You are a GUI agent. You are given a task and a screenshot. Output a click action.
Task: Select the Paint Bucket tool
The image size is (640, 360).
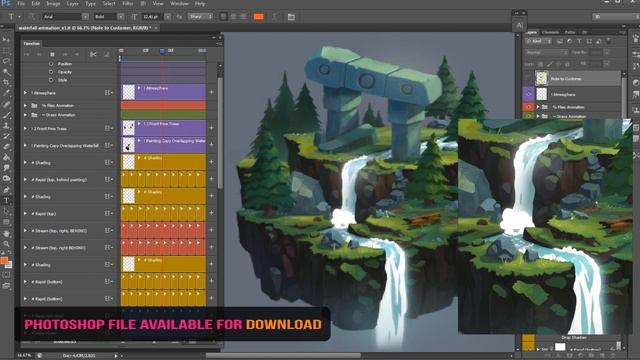[6, 157]
